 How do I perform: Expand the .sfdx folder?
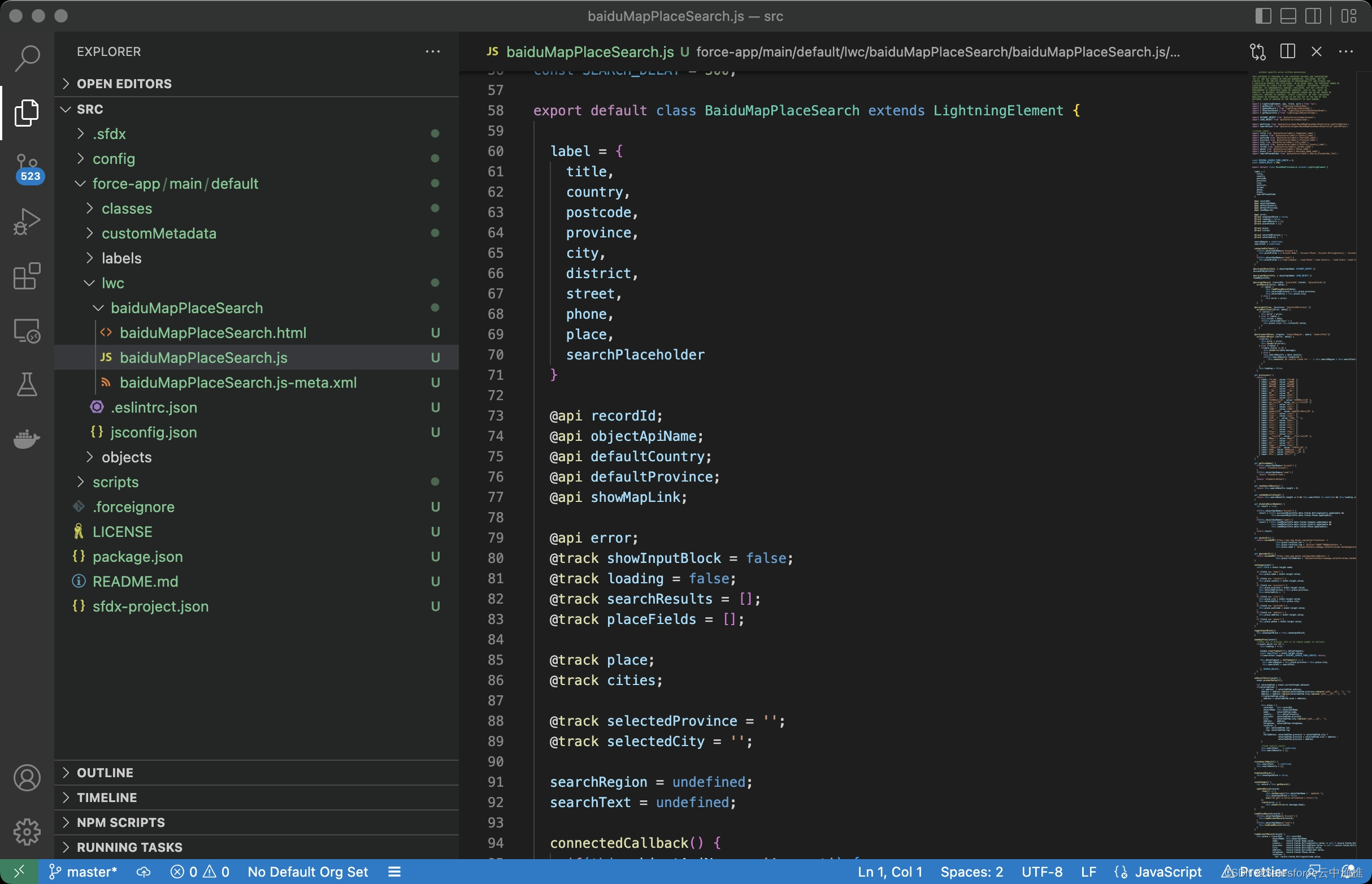pyautogui.click(x=257, y=134)
